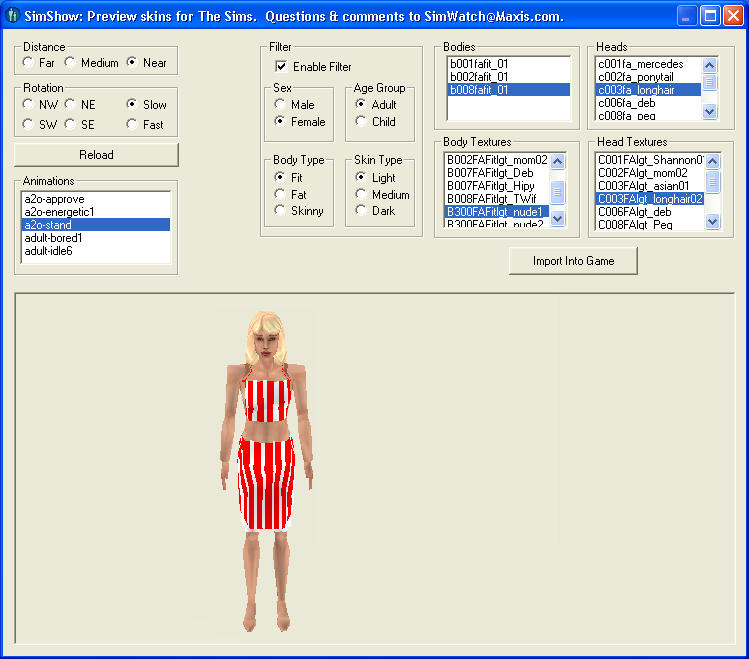Click the Import Into Game button
The width and height of the screenshot is (749, 659).
click(x=573, y=261)
